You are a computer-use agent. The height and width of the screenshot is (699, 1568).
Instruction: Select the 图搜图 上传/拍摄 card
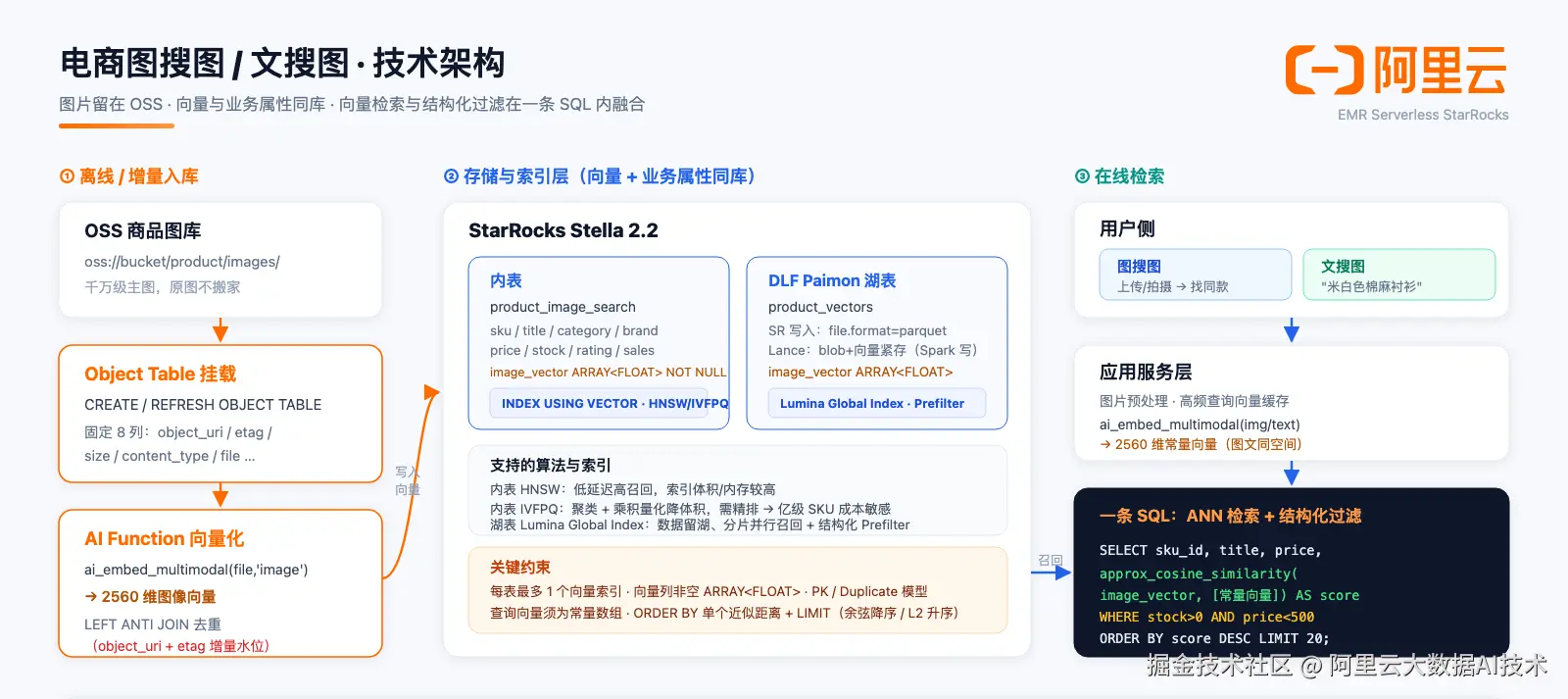point(1196,275)
